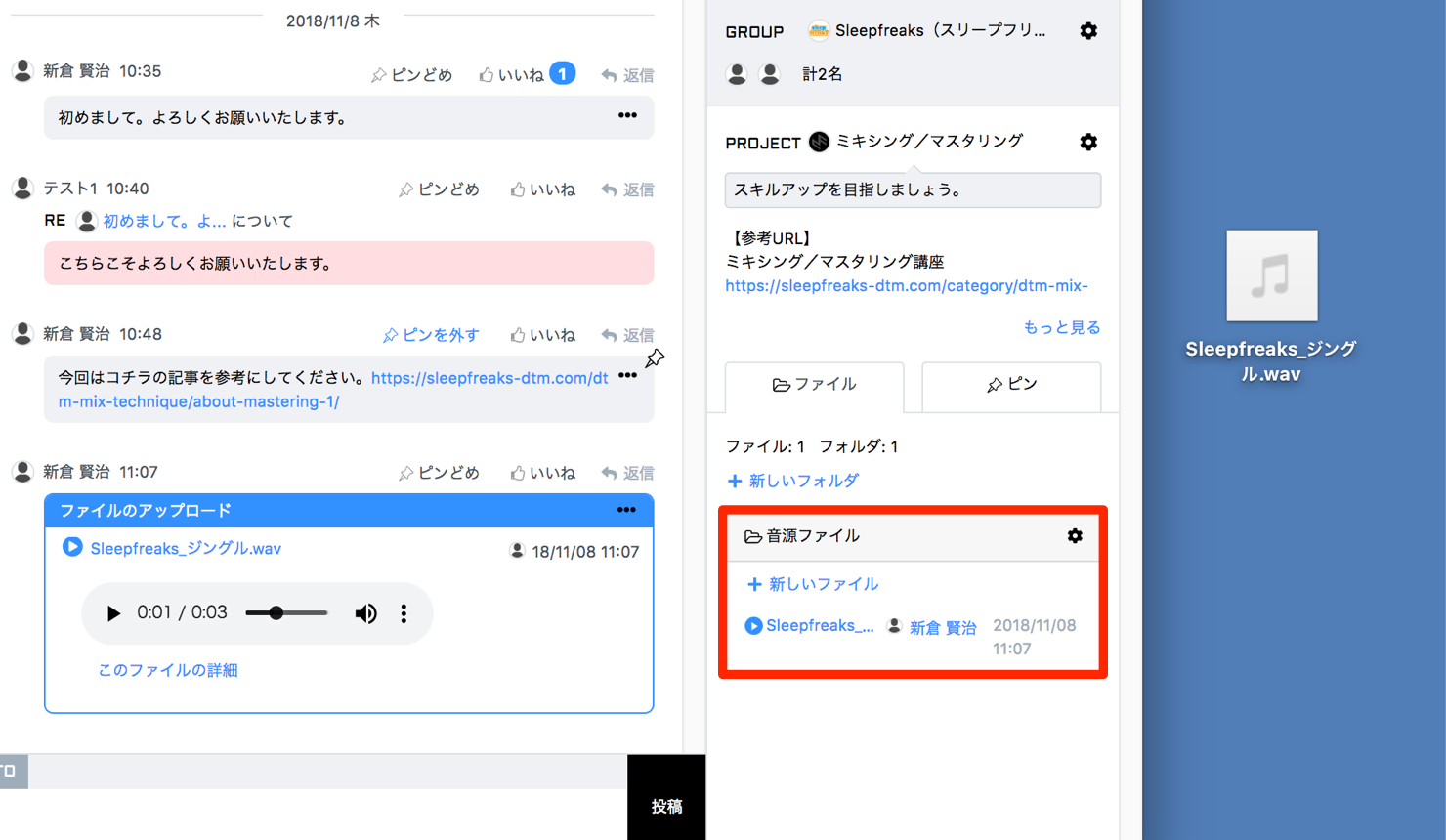Viewport: 1446px width, 840px height.
Task: Reply to the 10:48 message
Action: pos(627,335)
